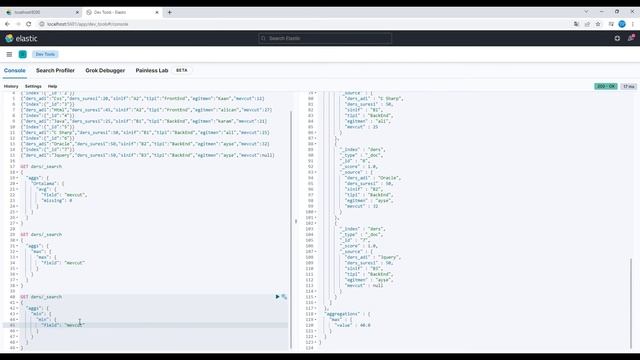Focus the Search Elastic field
The image size is (640, 360).
click(325, 38)
